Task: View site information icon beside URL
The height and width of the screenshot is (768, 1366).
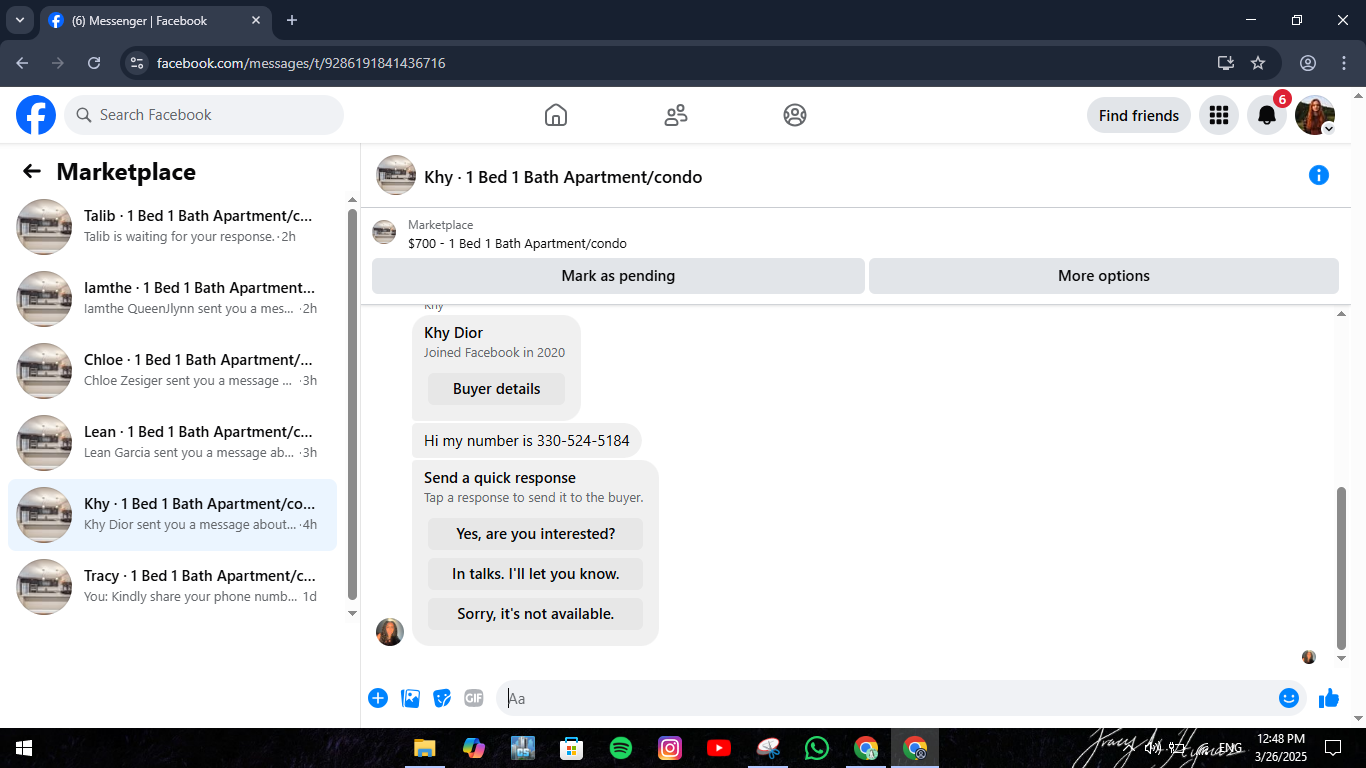Action: (138, 63)
